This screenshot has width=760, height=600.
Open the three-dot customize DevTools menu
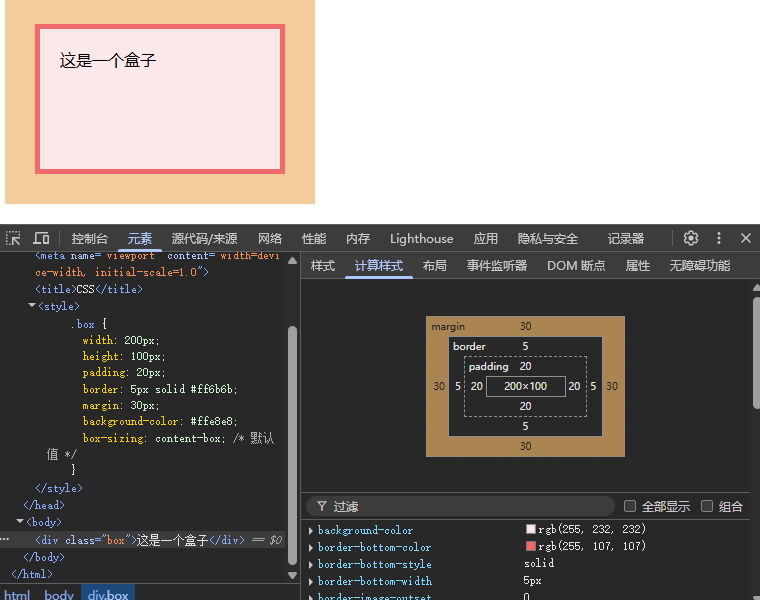click(x=718, y=238)
